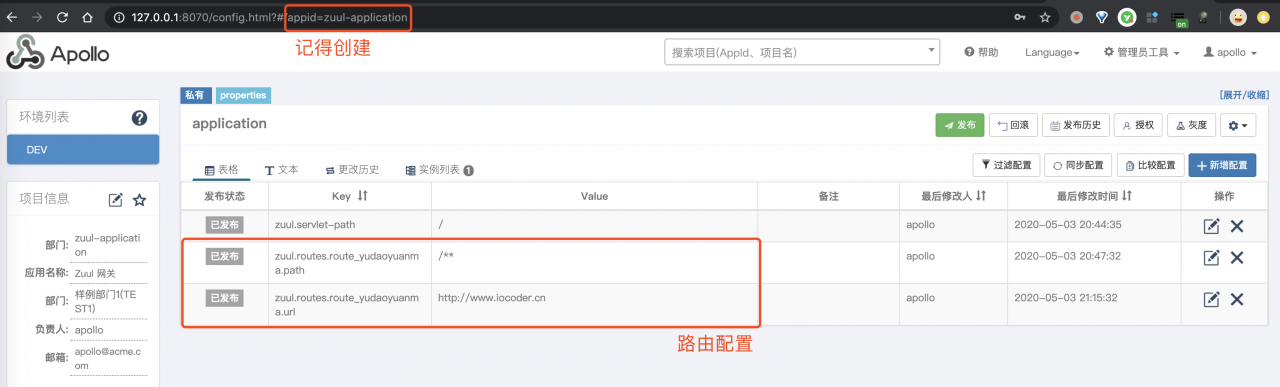The width and height of the screenshot is (1280, 387).
Task: Select the DEV environment
Action: (83, 149)
